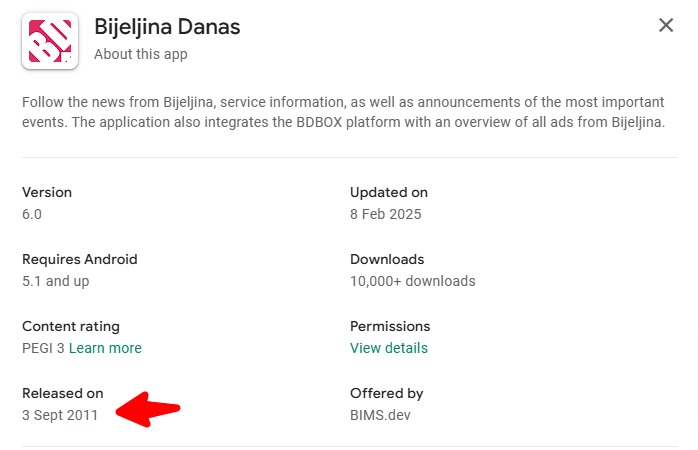This screenshot has height=450, width=698.
Task: Select the Content rating label
Action: point(71,326)
